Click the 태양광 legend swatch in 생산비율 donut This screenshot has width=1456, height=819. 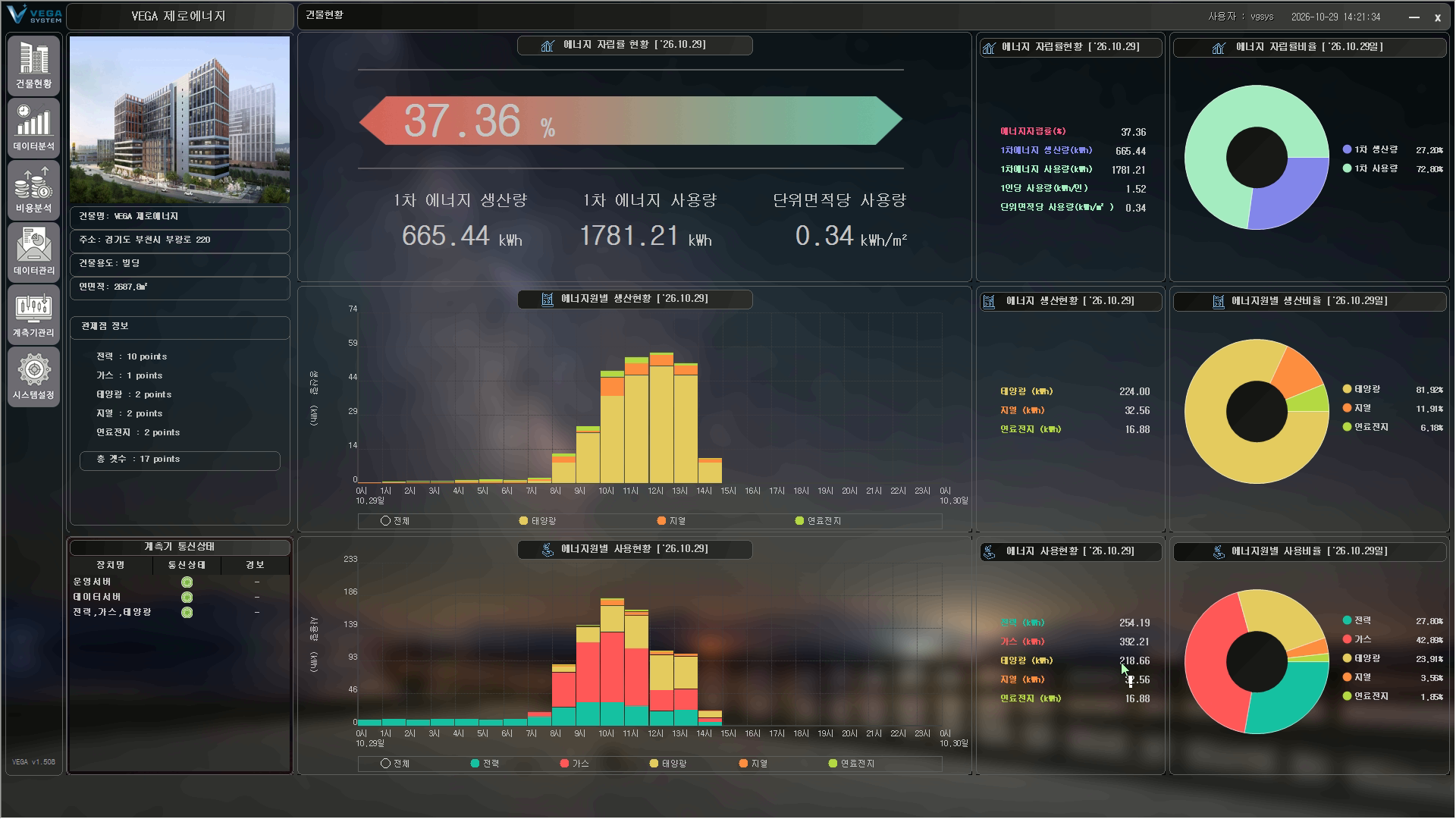point(1347,389)
